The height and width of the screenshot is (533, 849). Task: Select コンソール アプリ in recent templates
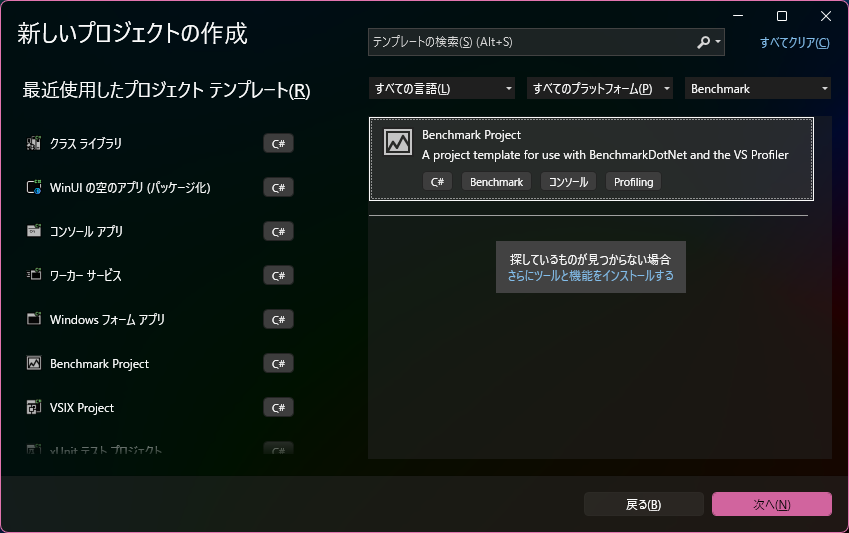click(160, 231)
